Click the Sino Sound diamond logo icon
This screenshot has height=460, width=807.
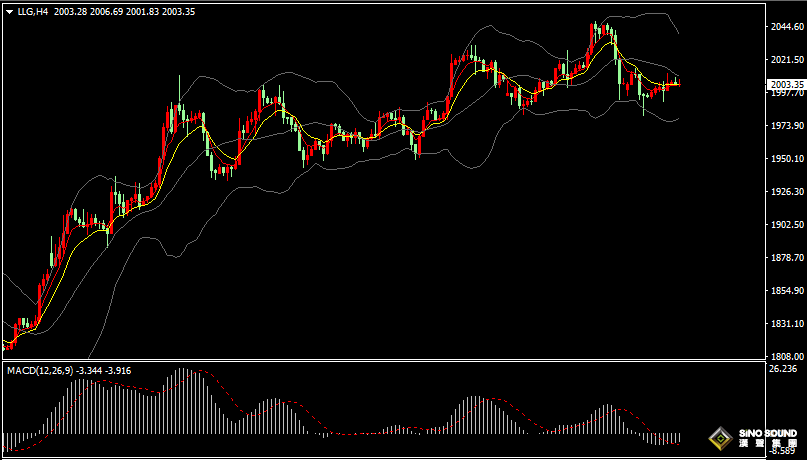pyautogui.click(x=719, y=438)
